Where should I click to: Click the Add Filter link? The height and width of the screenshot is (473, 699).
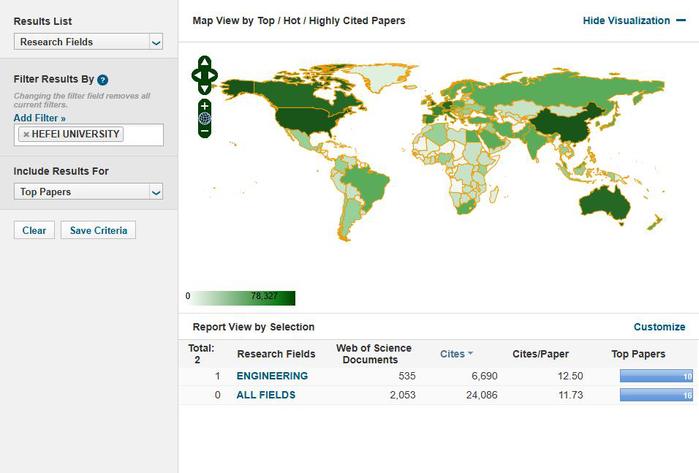coord(39,118)
